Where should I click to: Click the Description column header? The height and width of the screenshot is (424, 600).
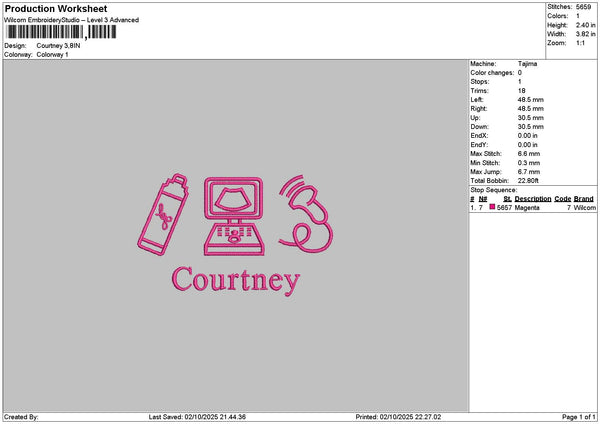pos(533,199)
